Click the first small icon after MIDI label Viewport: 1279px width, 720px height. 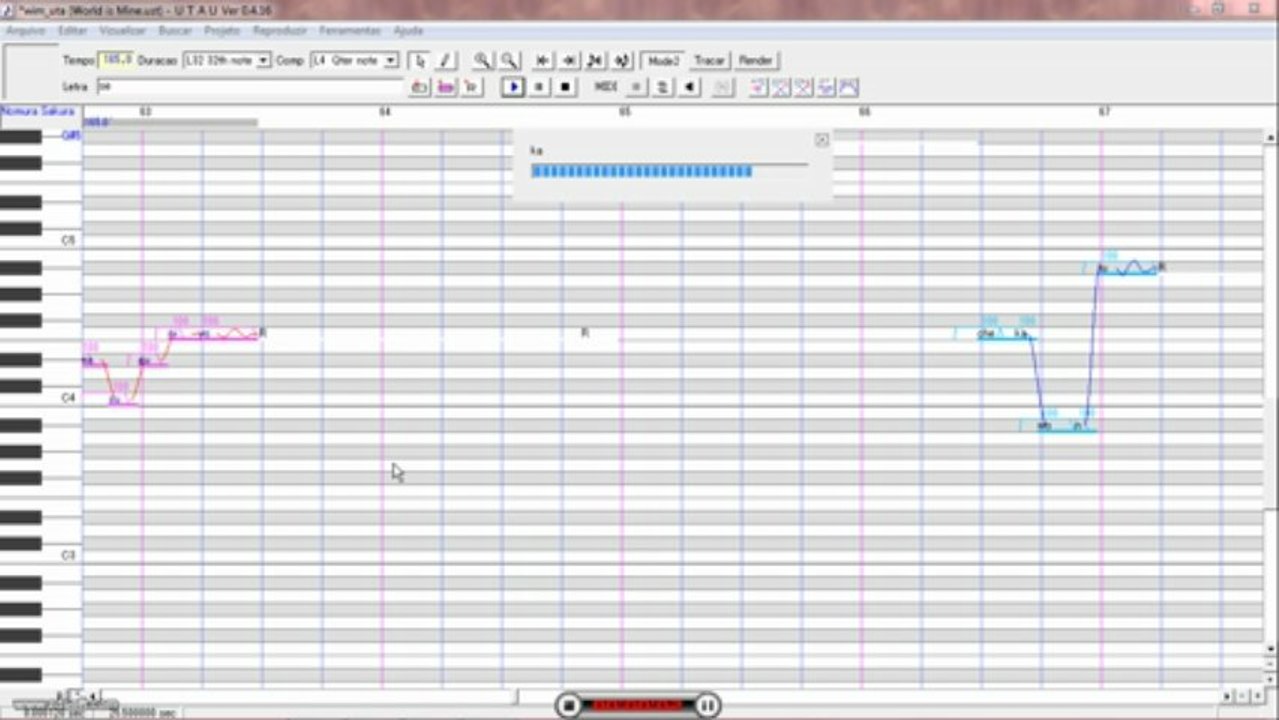tap(636, 88)
